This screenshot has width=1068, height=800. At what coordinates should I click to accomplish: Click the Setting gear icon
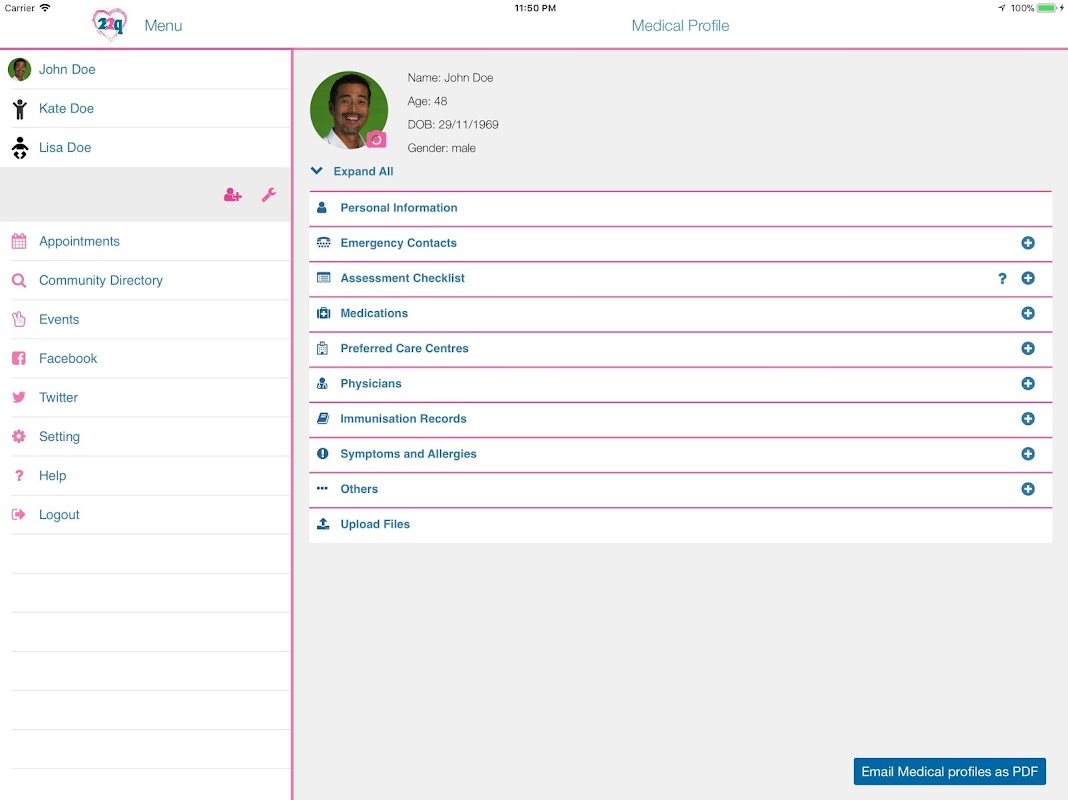point(19,436)
